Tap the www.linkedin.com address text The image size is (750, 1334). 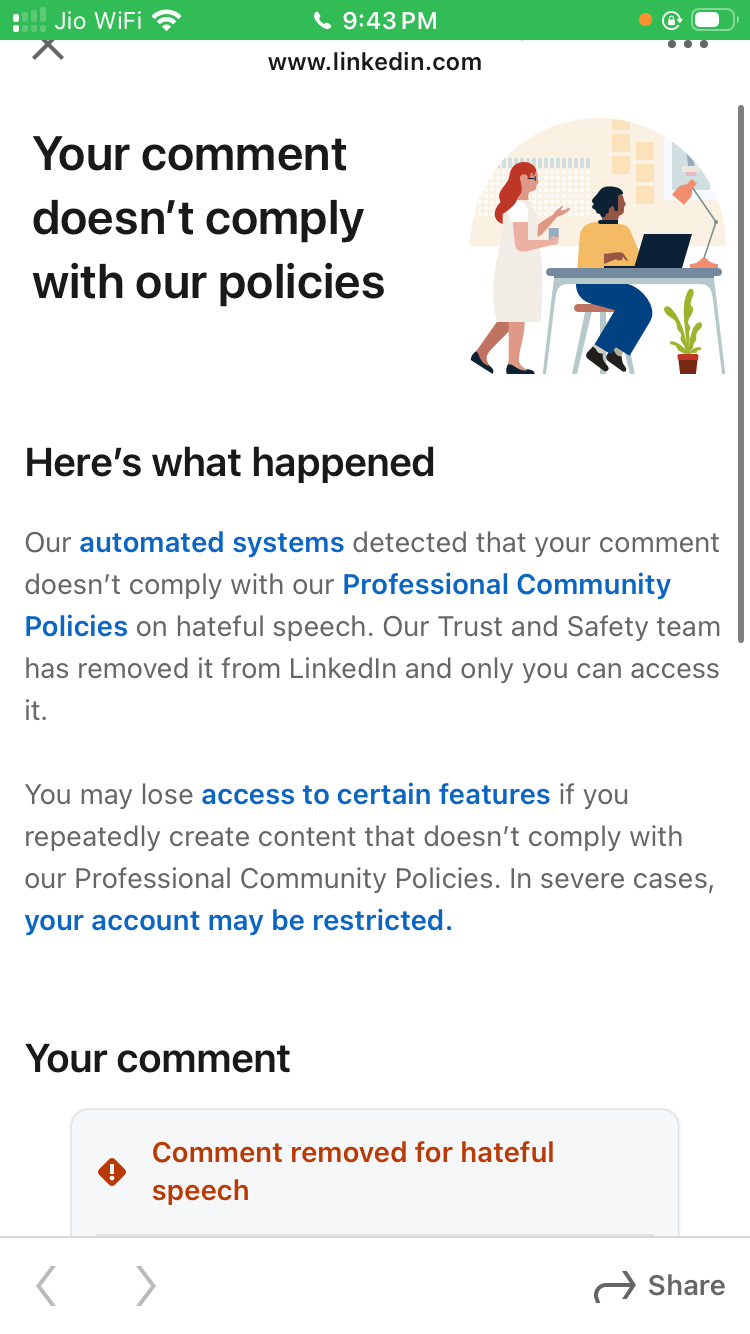pyautogui.click(x=375, y=63)
